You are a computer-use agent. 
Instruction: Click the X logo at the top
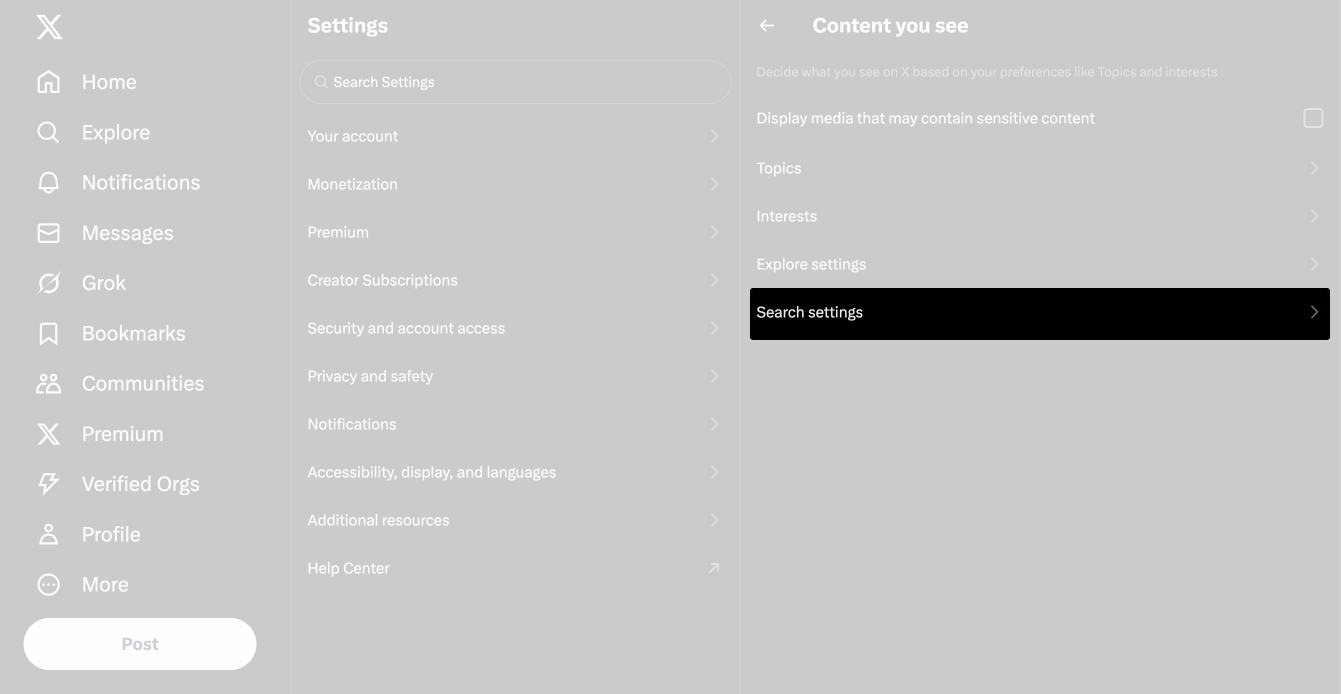pyautogui.click(x=48, y=27)
